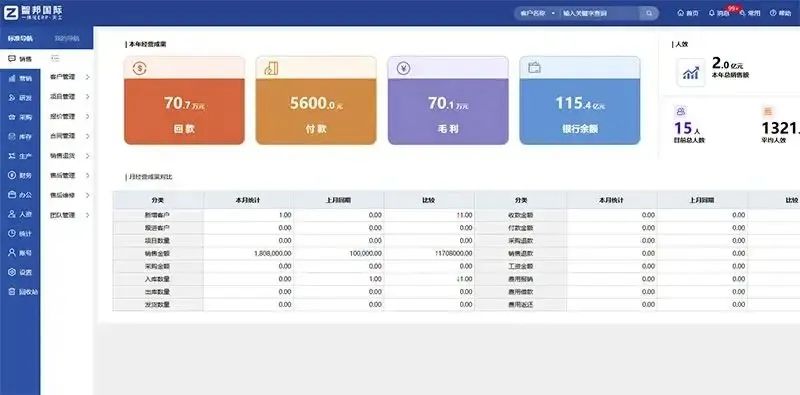Open the 回款 70.7万元 card
The height and width of the screenshot is (395, 800).
click(x=184, y=101)
